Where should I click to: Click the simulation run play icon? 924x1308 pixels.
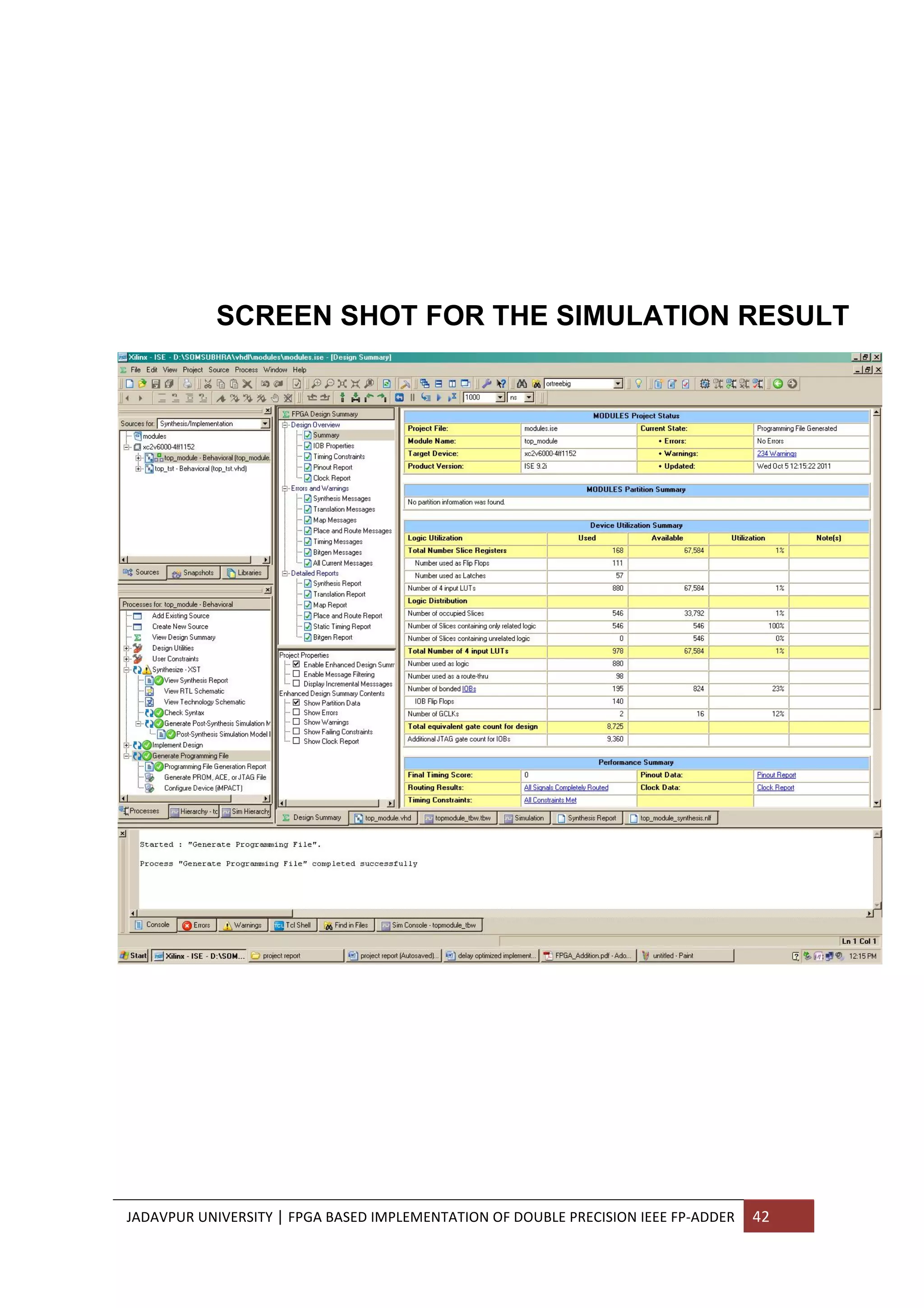coord(439,398)
